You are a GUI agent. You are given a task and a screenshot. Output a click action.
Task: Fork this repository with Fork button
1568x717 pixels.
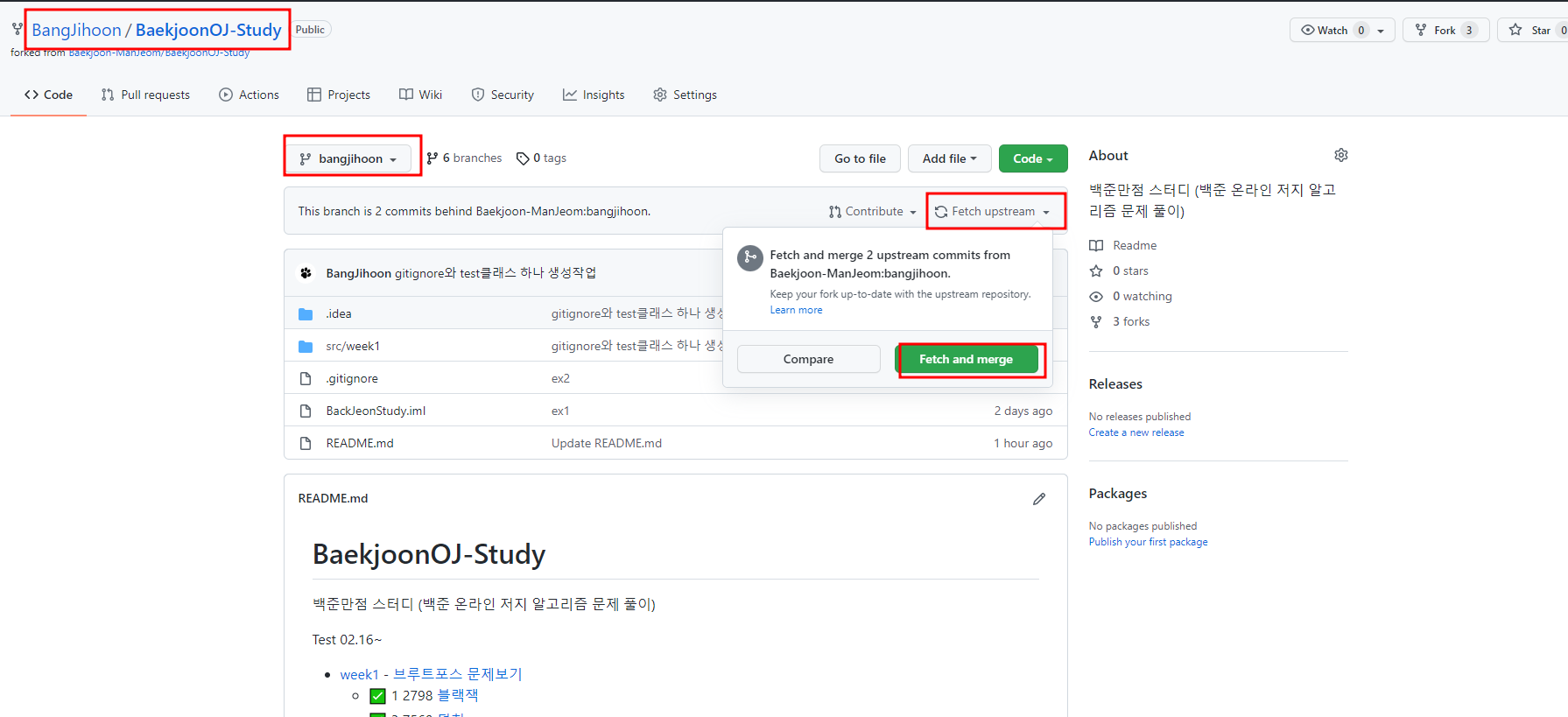pyautogui.click(x=1445, y=30)
